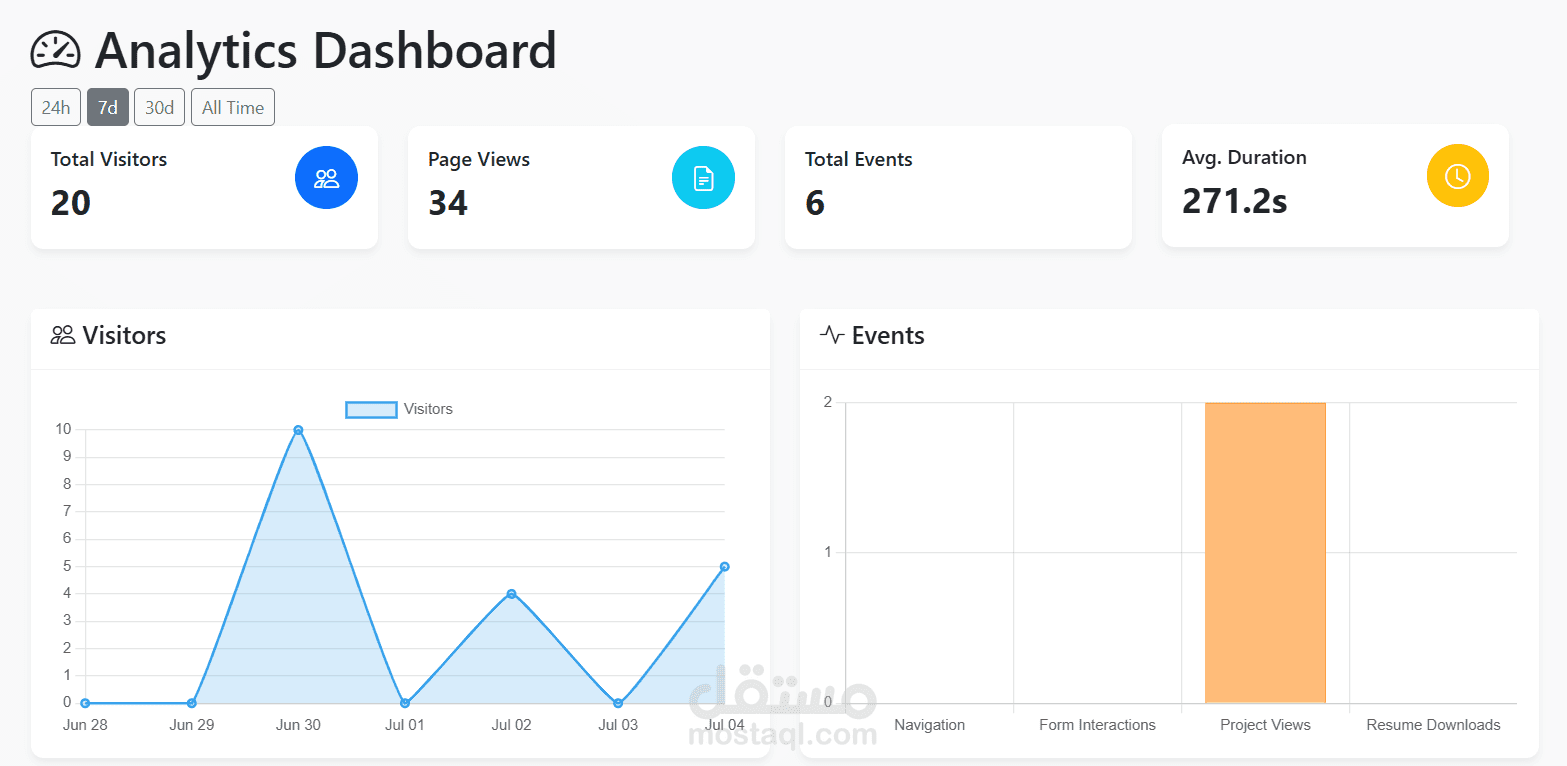This screenshot has width=1567, height=766.
Task: Click the cyan Page Views document icon
Action: [x=703, y=178]
